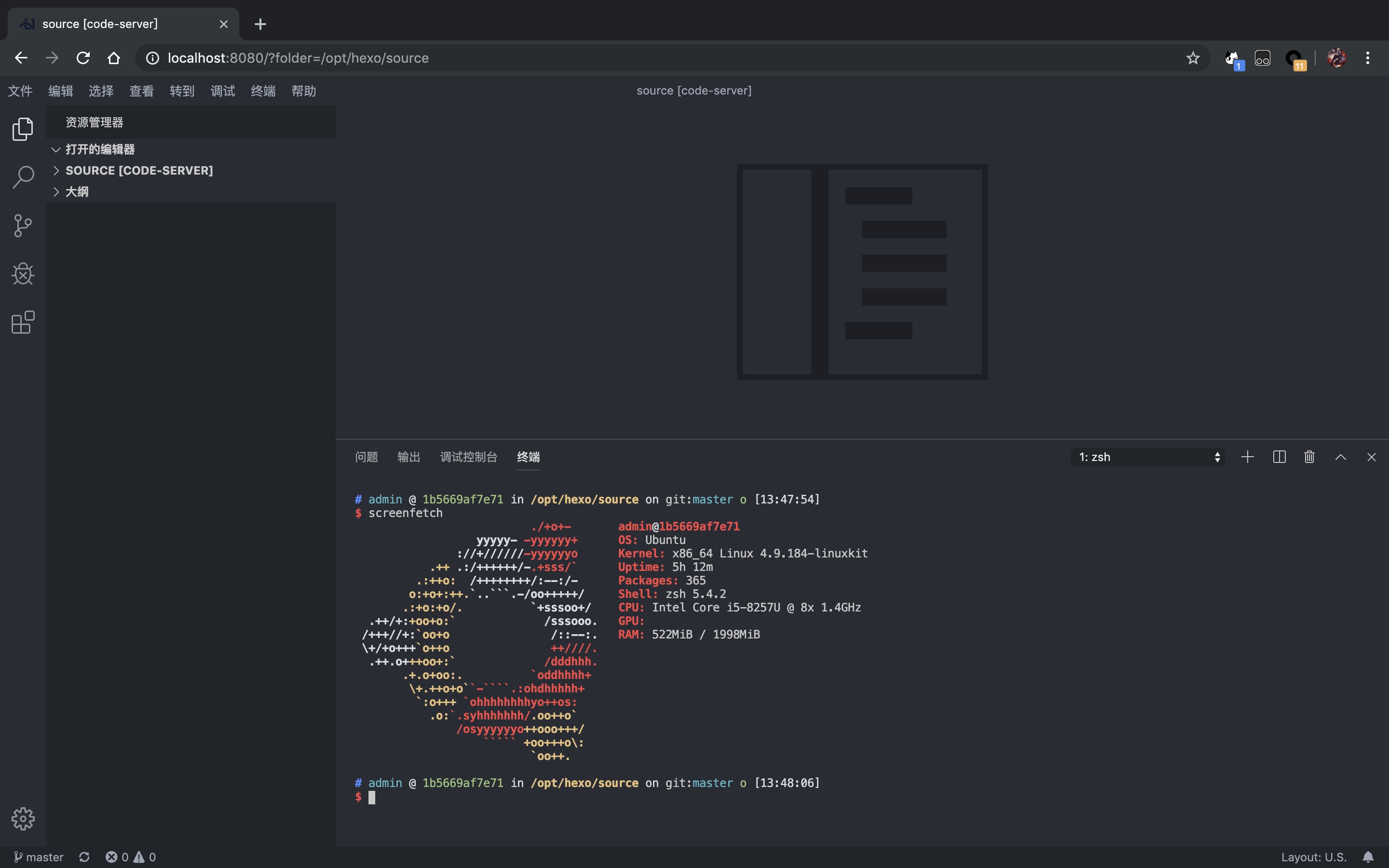Close the terminal panel
1389x868 pixels.
(x=1371, y=457)
